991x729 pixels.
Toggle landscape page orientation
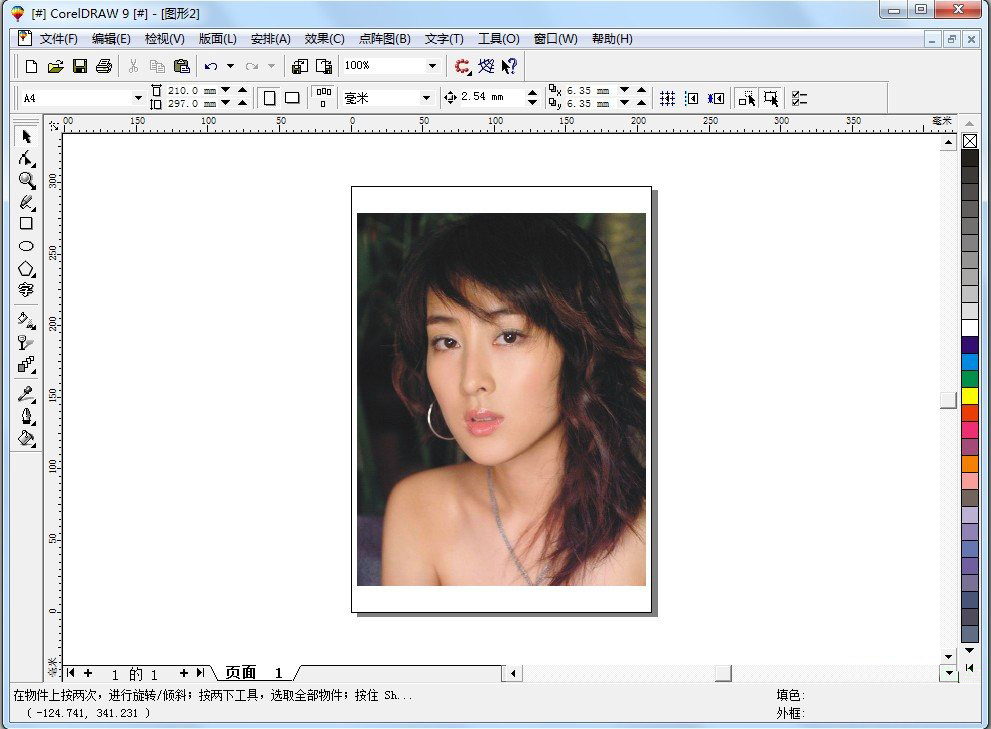292,98
